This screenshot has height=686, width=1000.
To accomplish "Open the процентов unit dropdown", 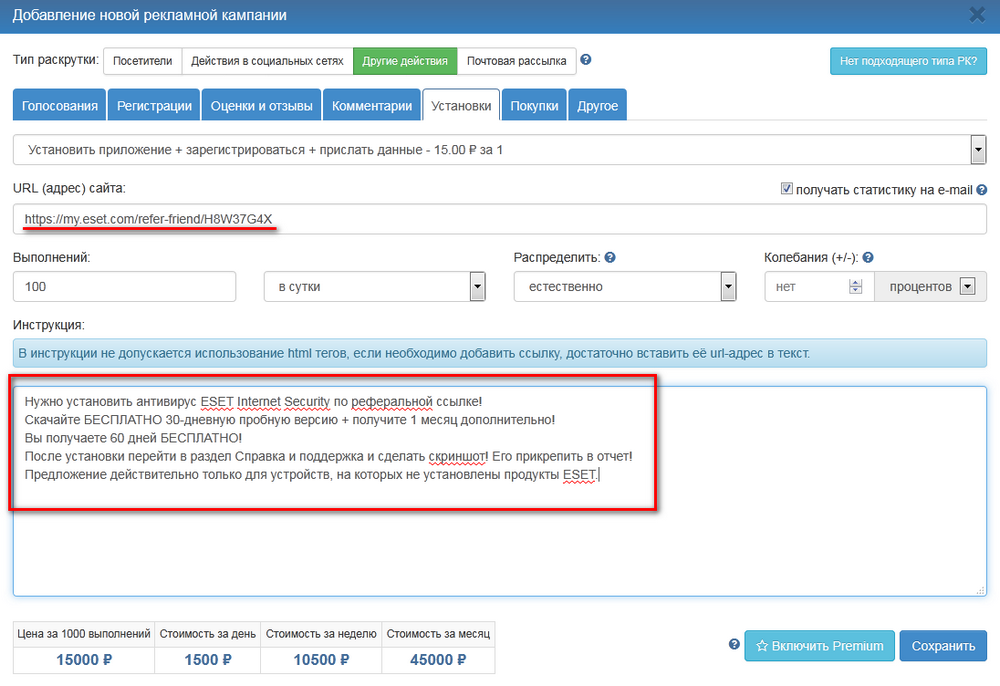I will 966,287.
